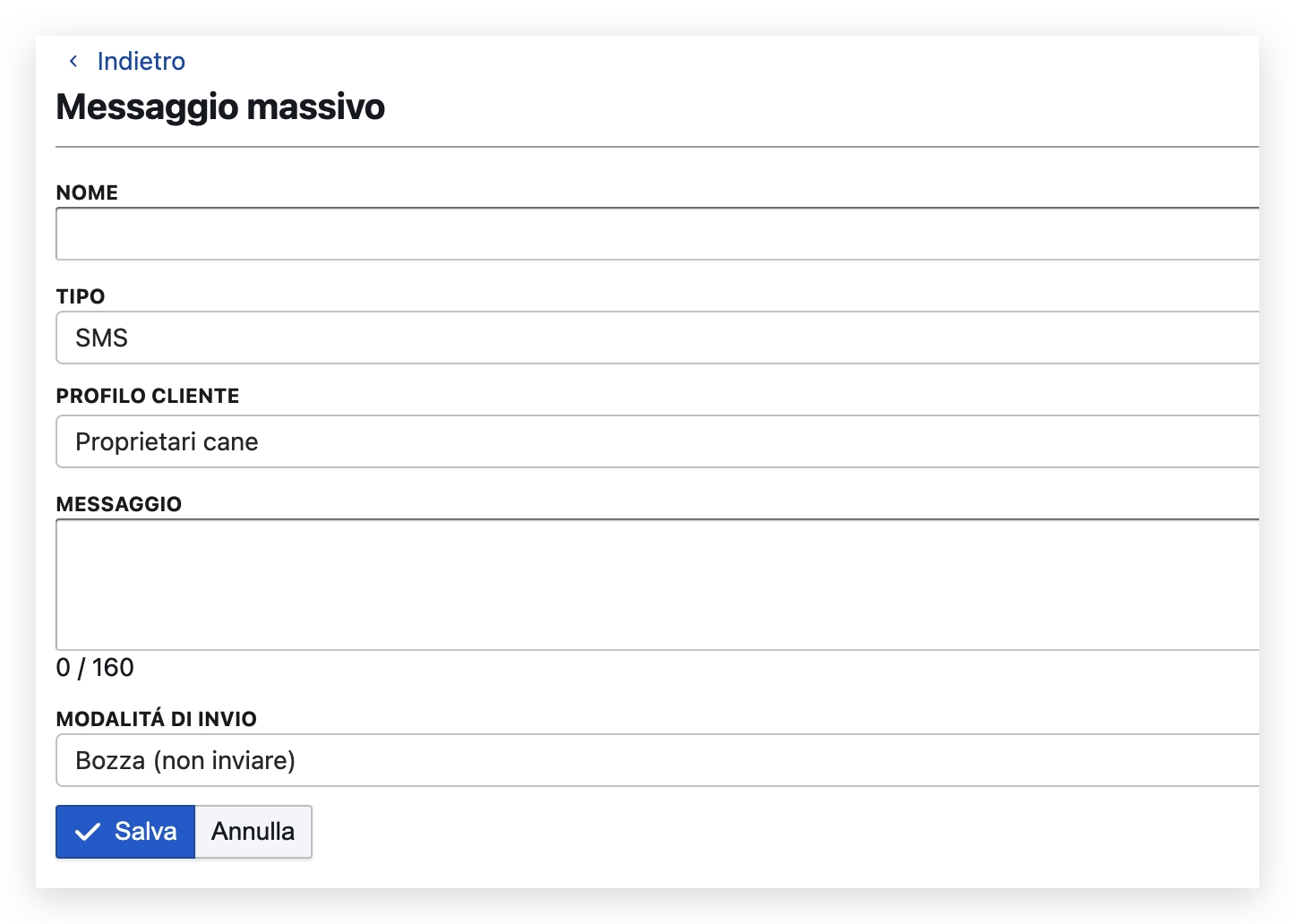1295x924 pixels.
Task: Open the Tipo dropdown showing SMS
Action: (x=657, y=338)
